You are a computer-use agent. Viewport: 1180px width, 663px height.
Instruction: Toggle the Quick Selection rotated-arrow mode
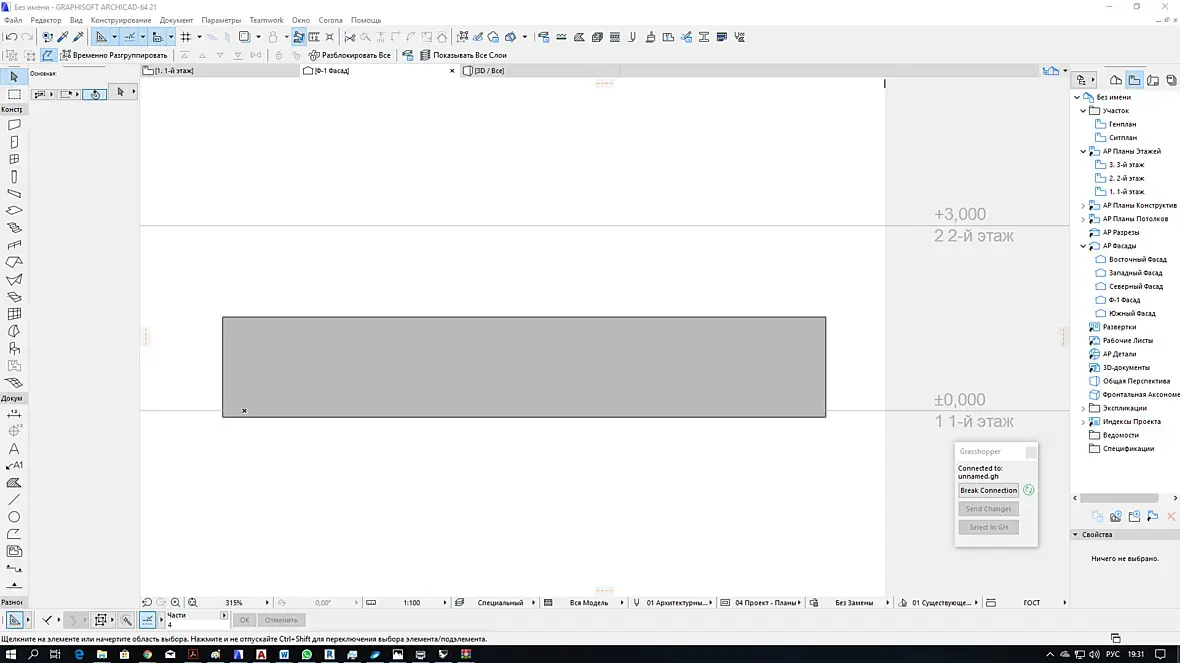click(95, 93)
